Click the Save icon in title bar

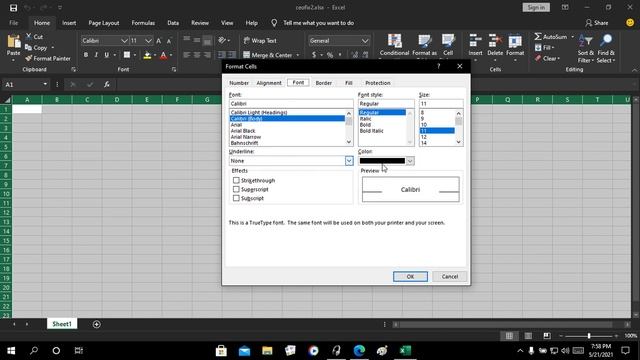(13, 8)
